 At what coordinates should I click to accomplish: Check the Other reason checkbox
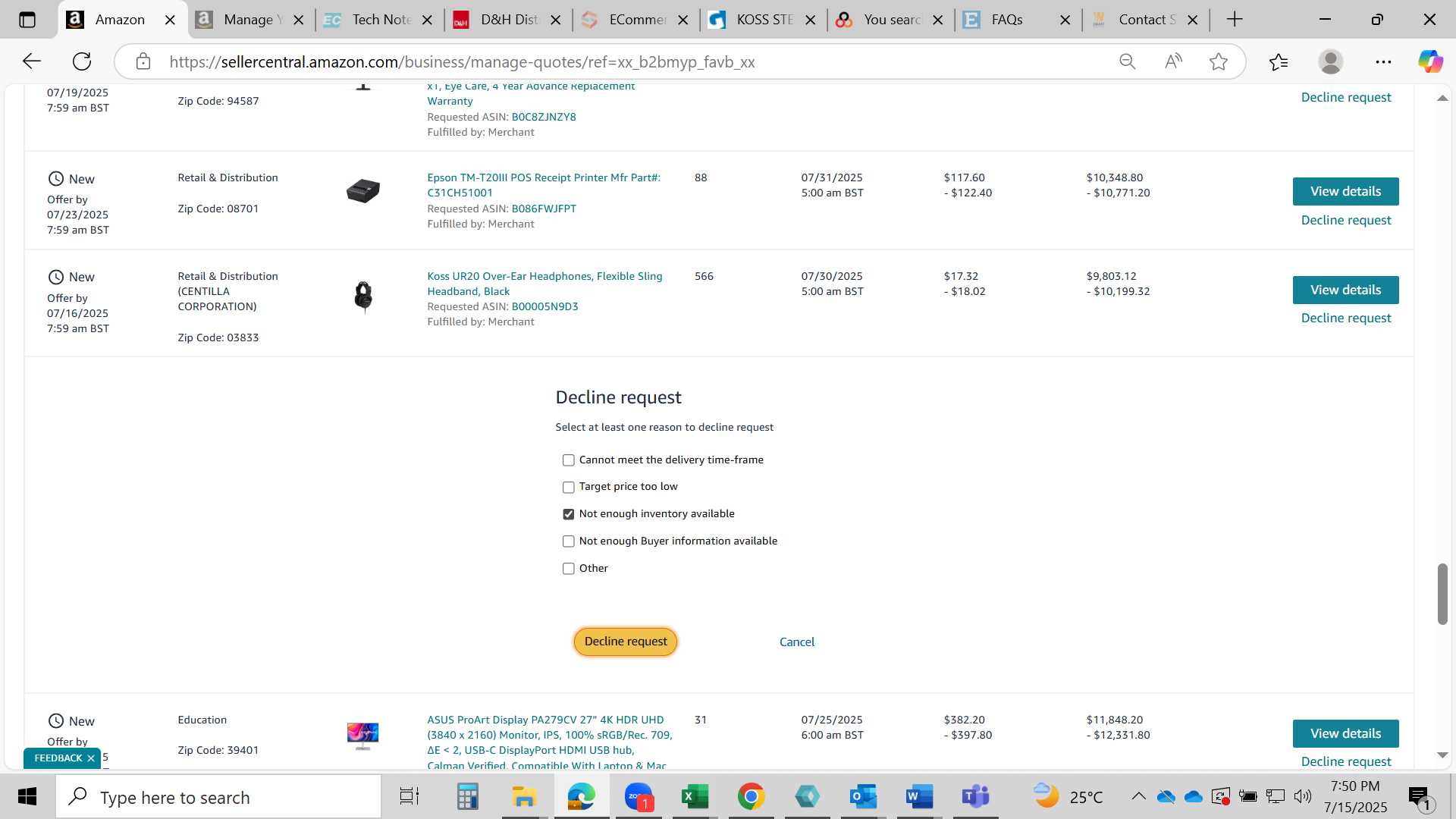[x=569, y=569]
